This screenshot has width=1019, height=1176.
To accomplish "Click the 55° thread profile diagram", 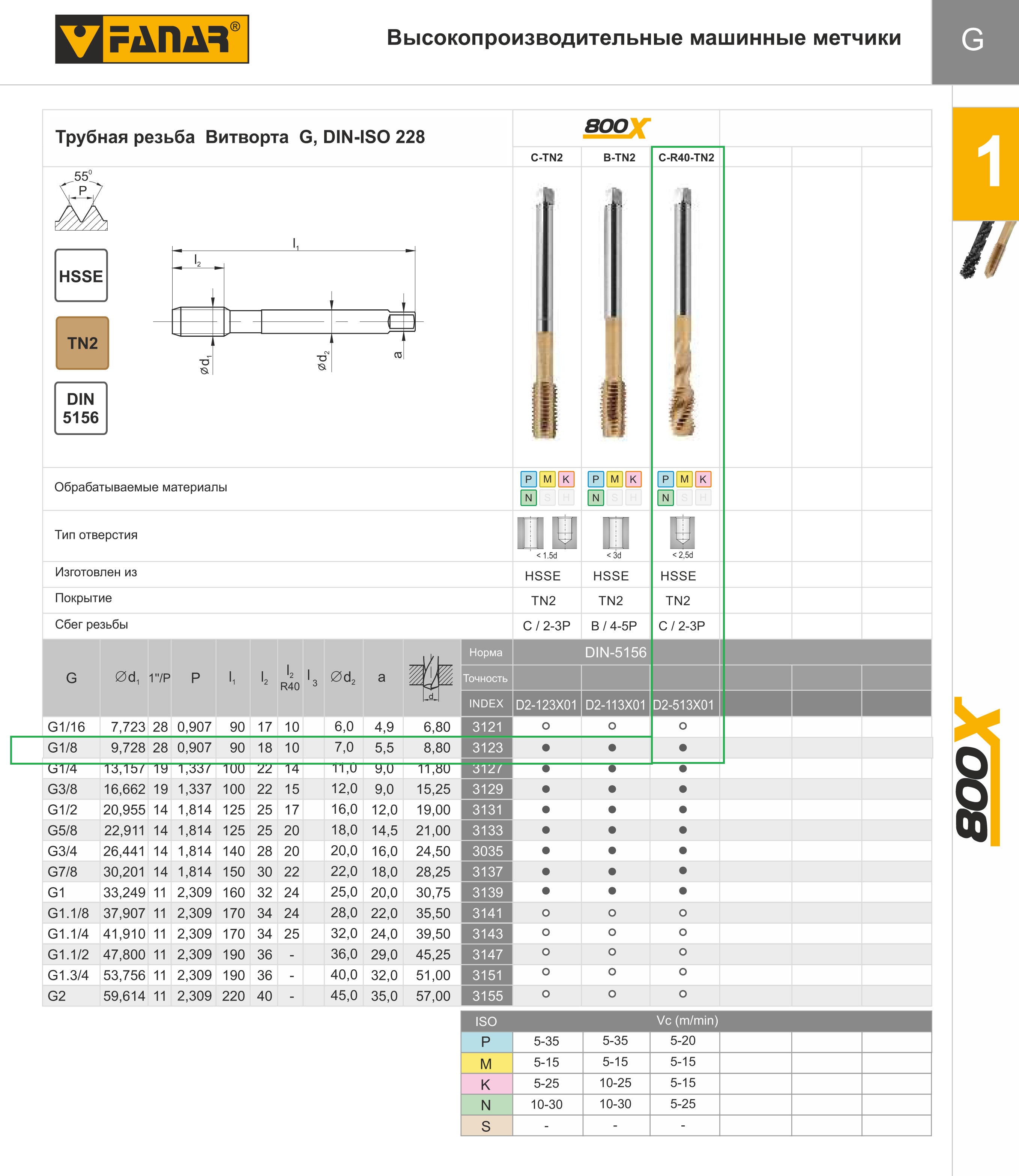I will click(81, 200).
